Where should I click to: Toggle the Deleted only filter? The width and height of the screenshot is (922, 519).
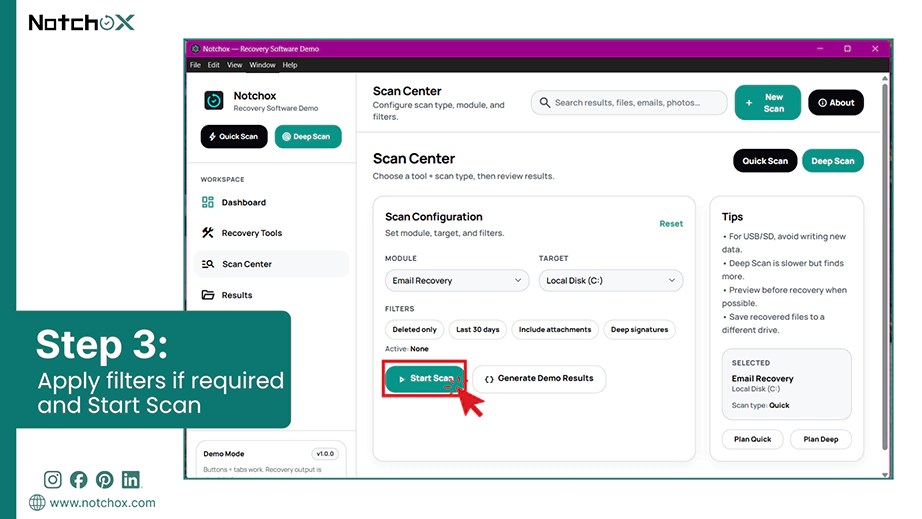[415, 330]
